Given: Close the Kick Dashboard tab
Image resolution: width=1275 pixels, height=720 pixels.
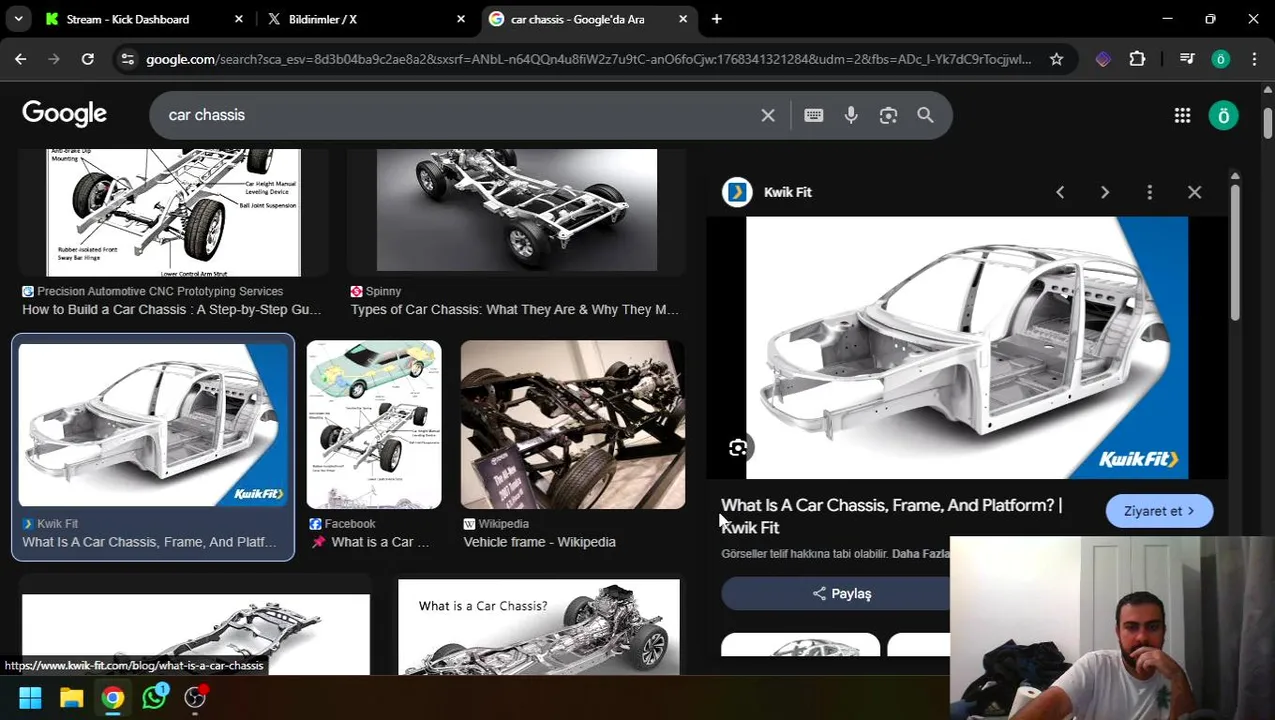Looking at the screenshot, I should click(x=238, y=19).
